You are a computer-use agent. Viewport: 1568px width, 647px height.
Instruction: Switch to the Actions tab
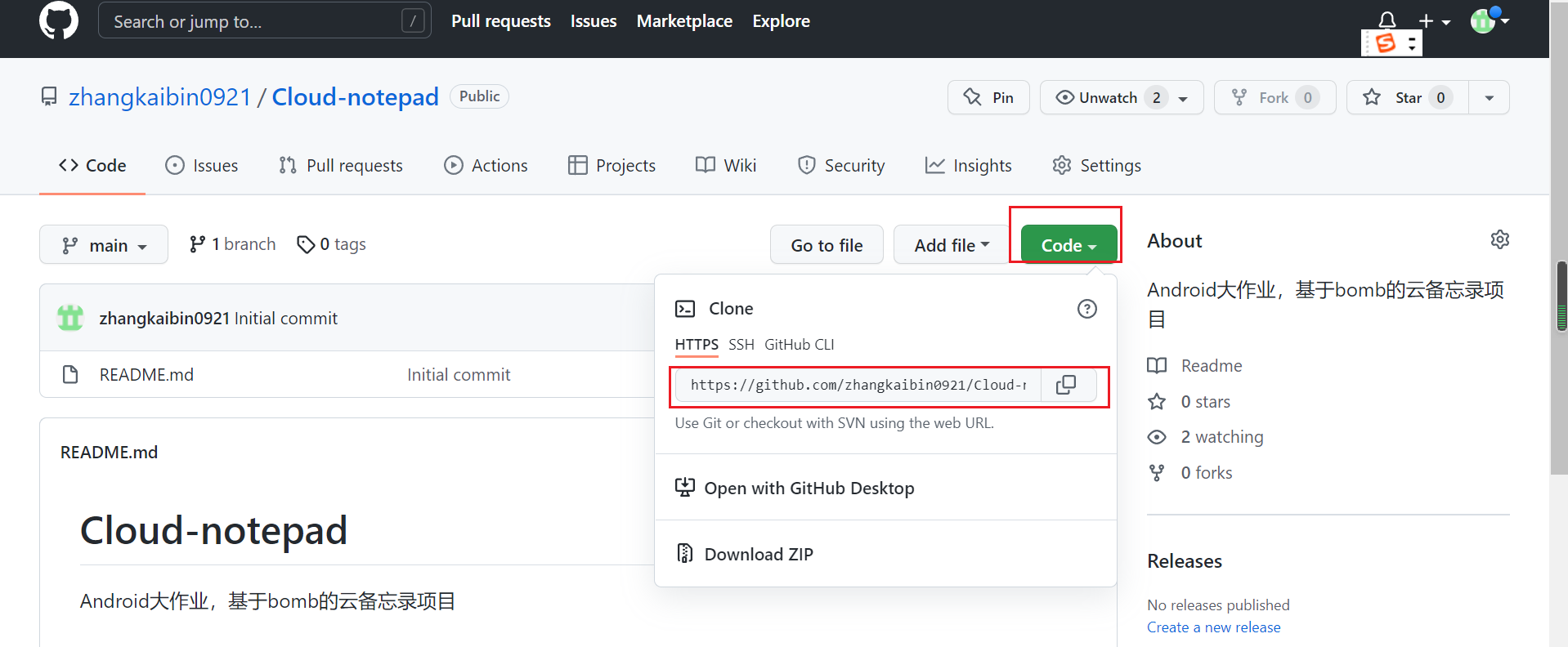coord(486,165)
